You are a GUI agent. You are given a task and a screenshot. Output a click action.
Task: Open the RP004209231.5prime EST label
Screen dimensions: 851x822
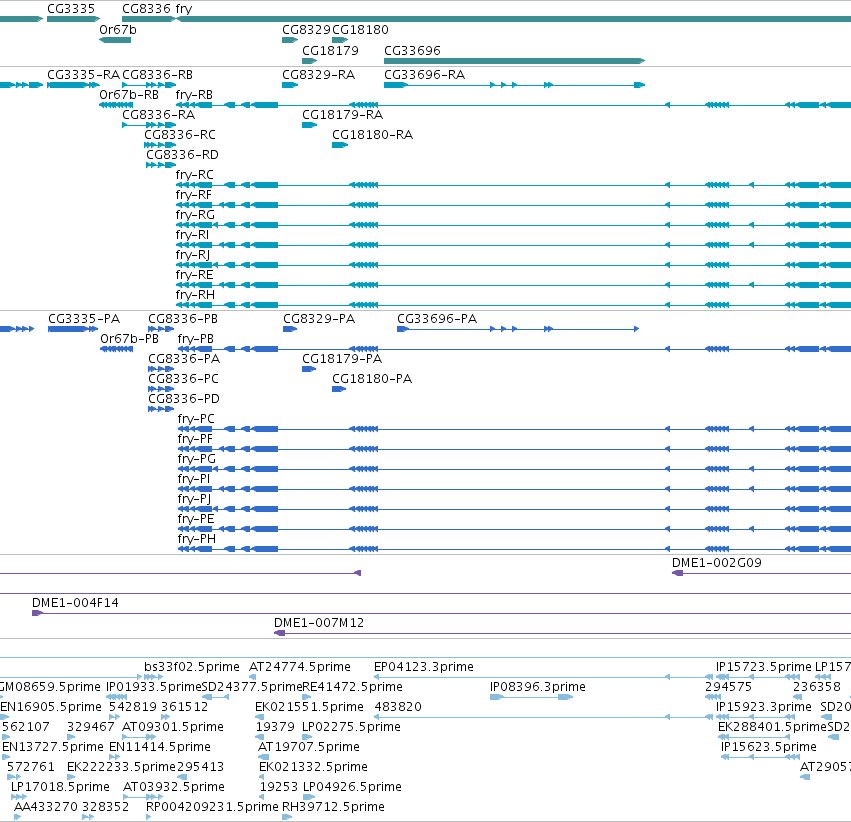(x=212, y=807)
